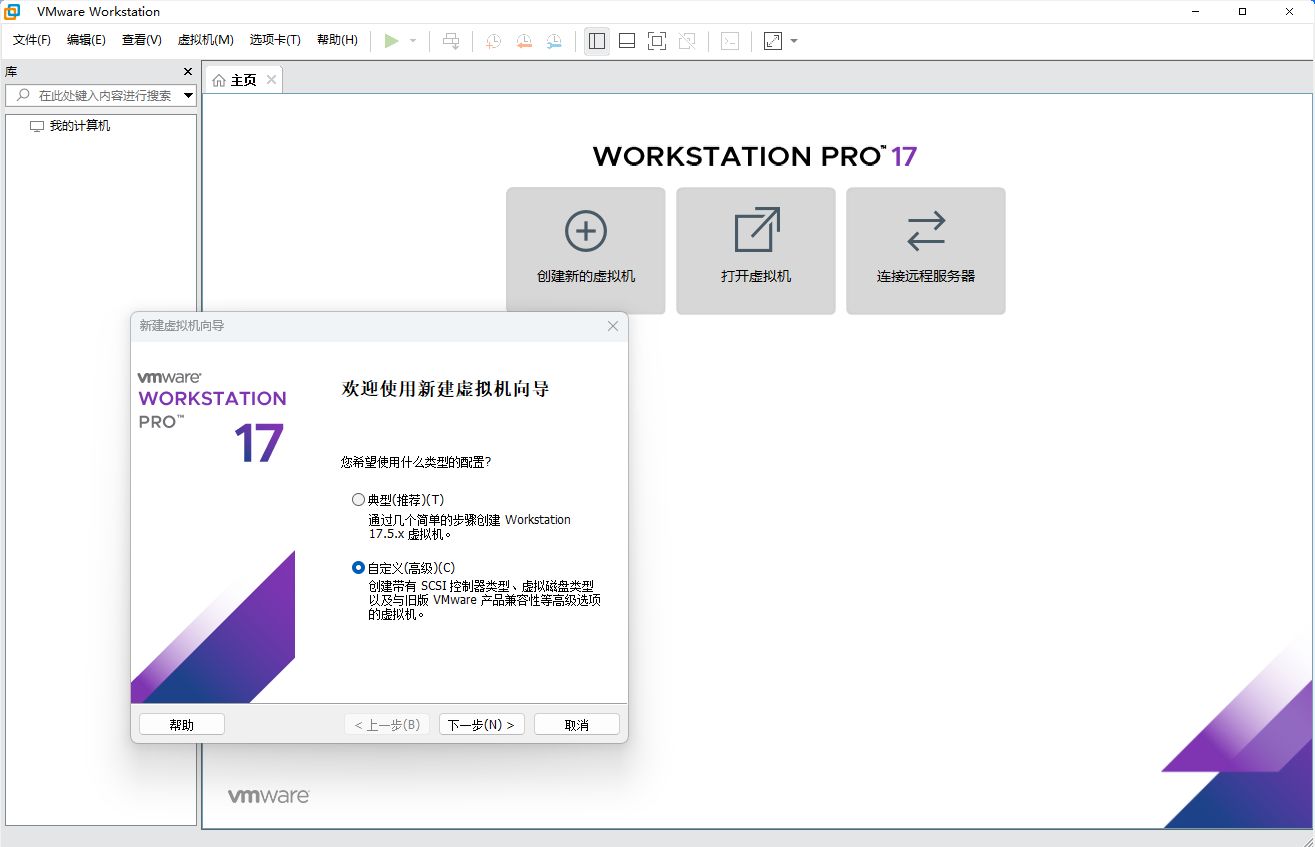Viewport: 1315px width, 847px height.
Task: Select the 自定义(高级)(C) radio option
Action: [359, 567]
